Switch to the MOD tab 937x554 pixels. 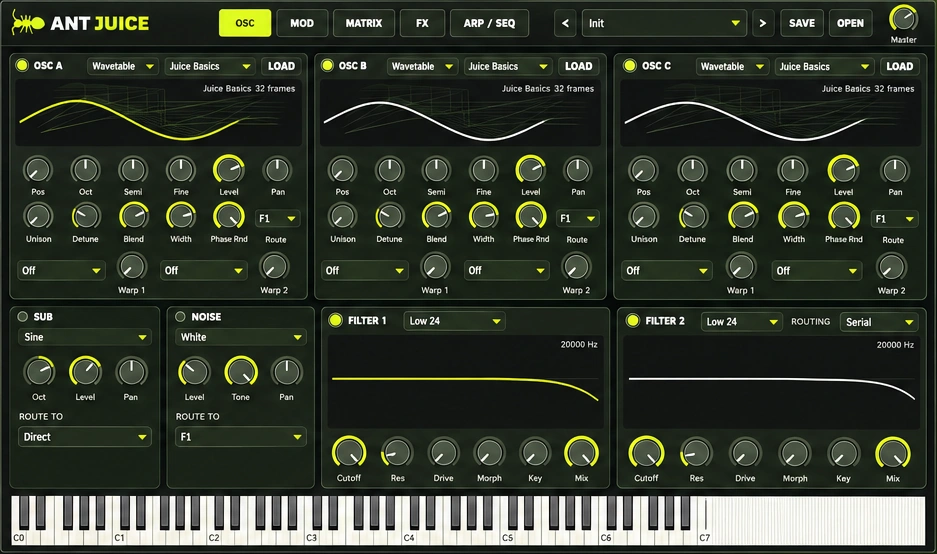point(302,23)
